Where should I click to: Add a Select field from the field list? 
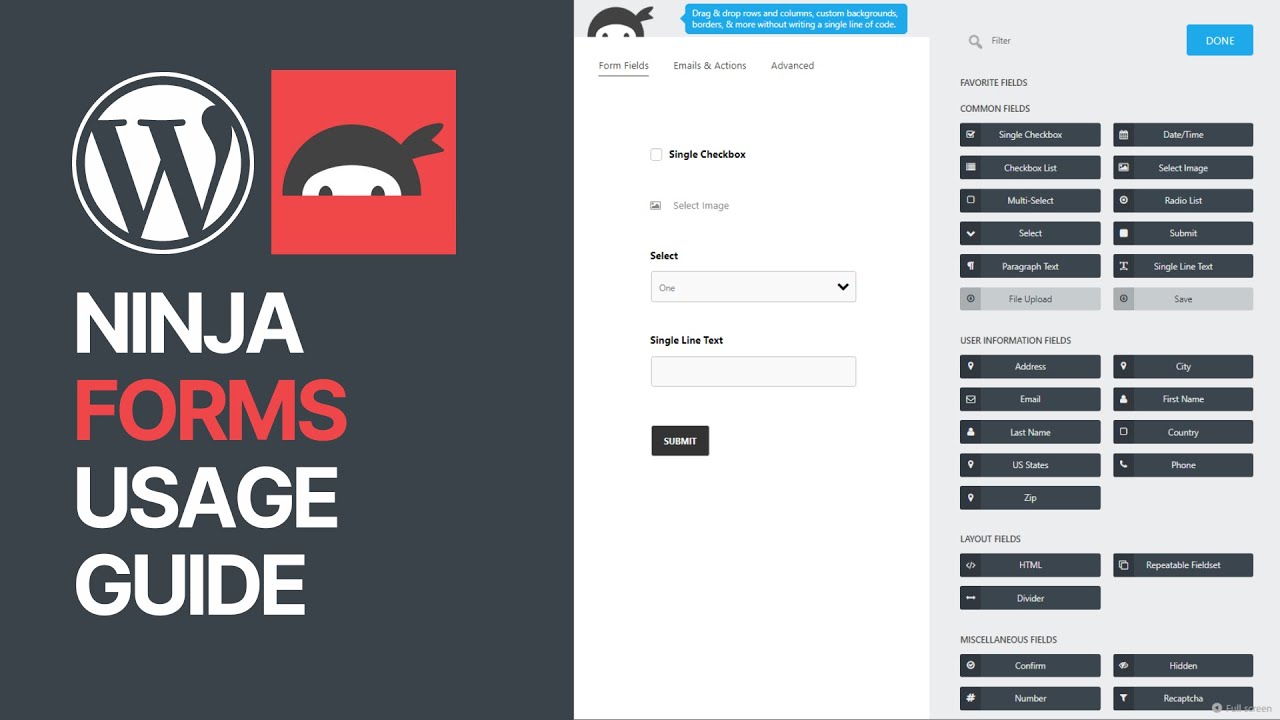[1030, 233]
